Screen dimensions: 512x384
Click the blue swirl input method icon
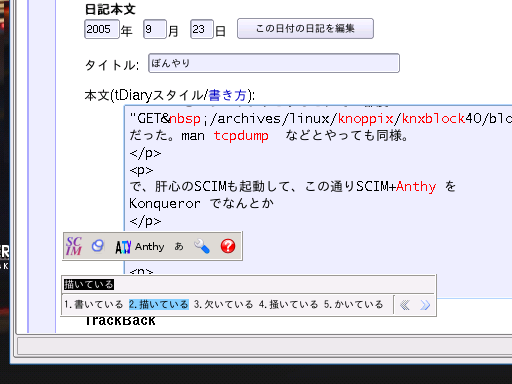click(98, 246)
